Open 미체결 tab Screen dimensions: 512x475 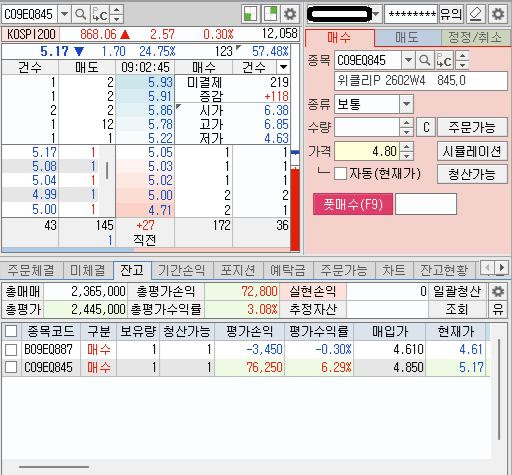point(88,270)
